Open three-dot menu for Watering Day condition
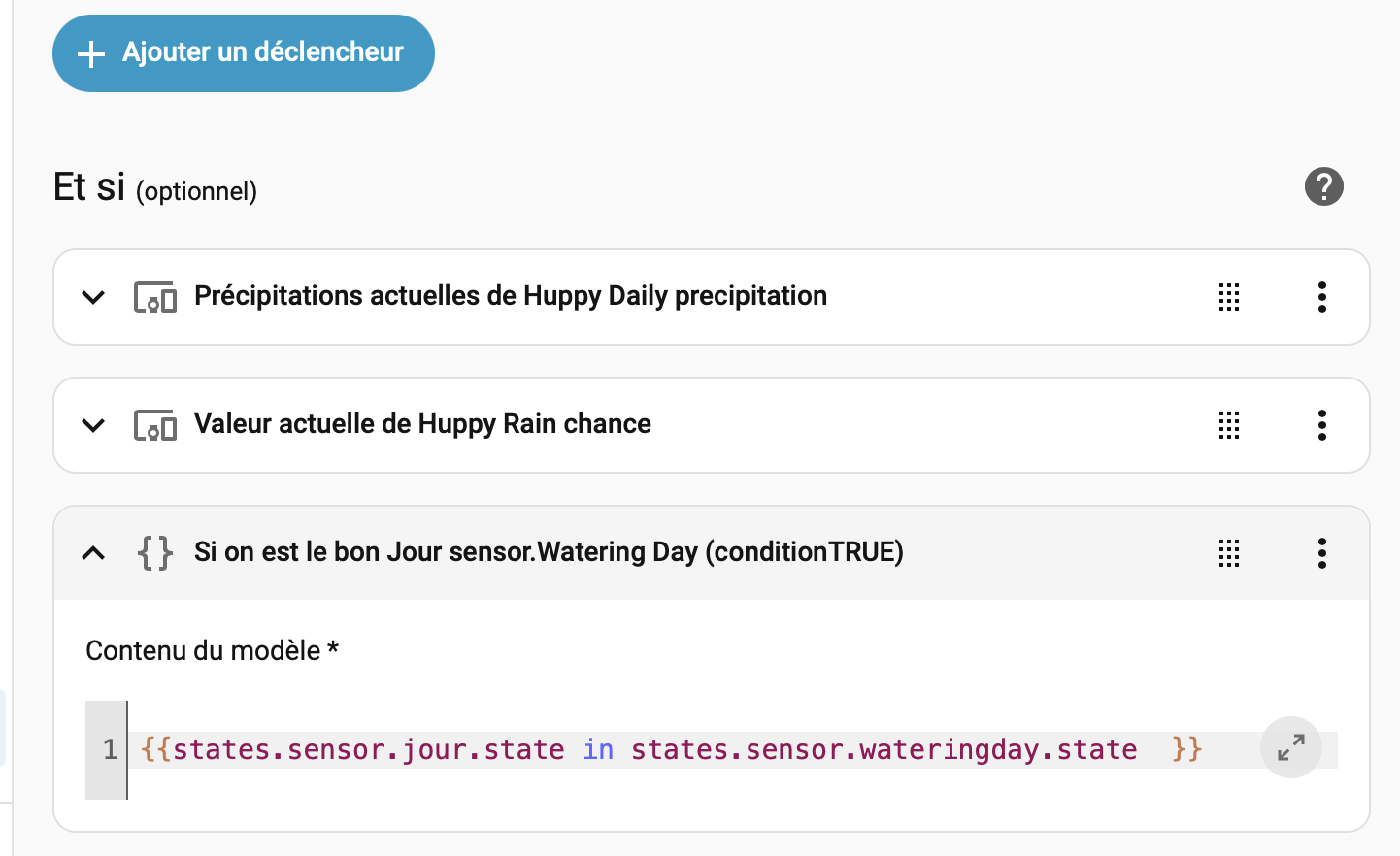 click(1321, 553)
